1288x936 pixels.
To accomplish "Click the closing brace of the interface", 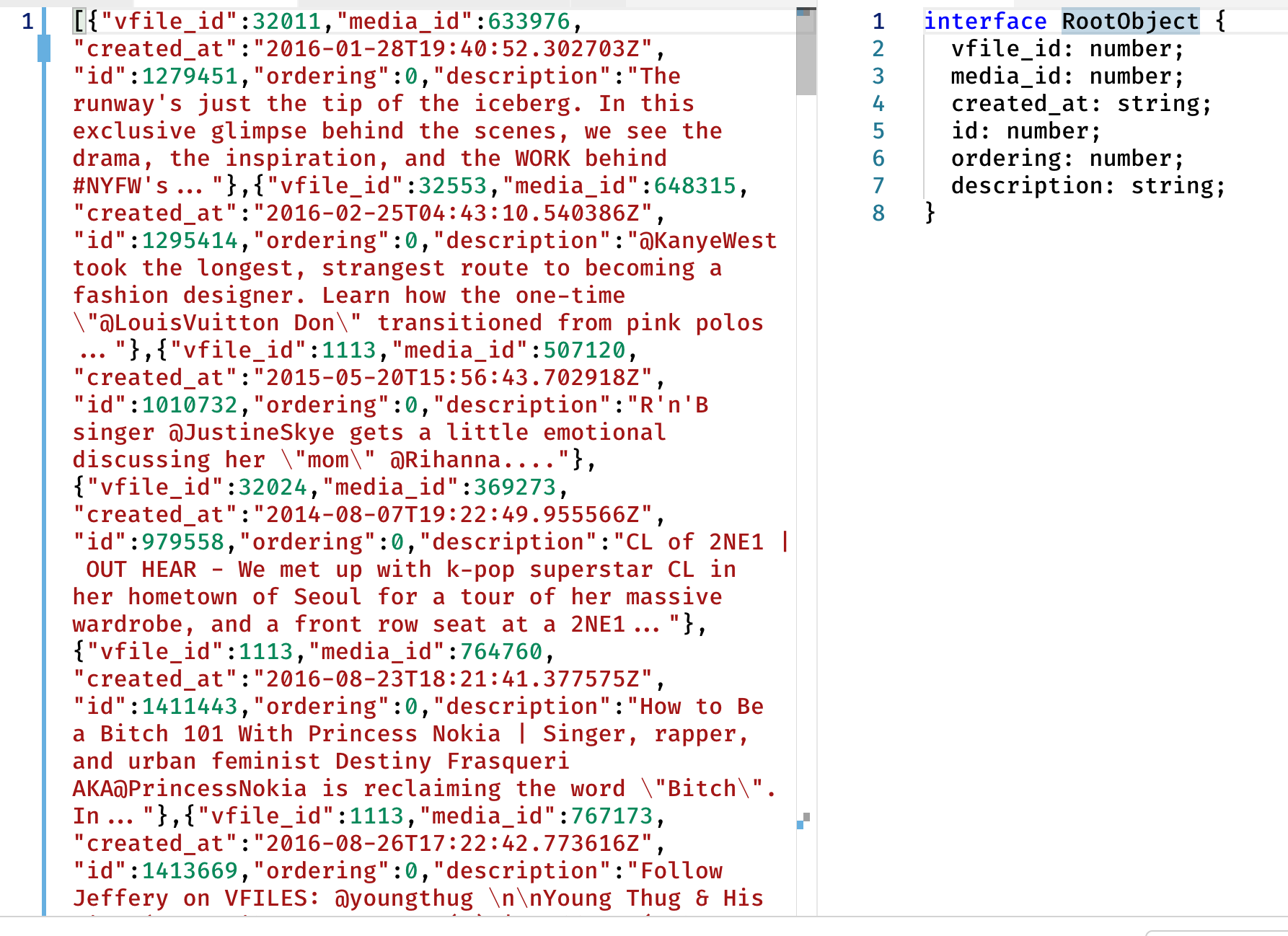I will pos(930,213).
